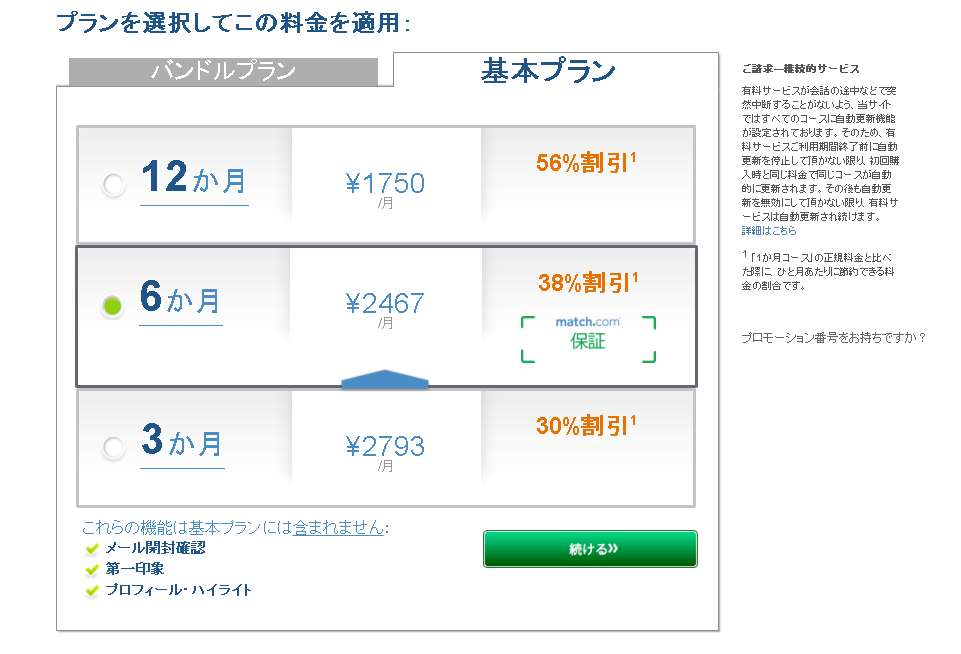Click the blue arrow pointer under the 6か月 plan
This screenshot has height=654, width=961.
tap(385, 381)
